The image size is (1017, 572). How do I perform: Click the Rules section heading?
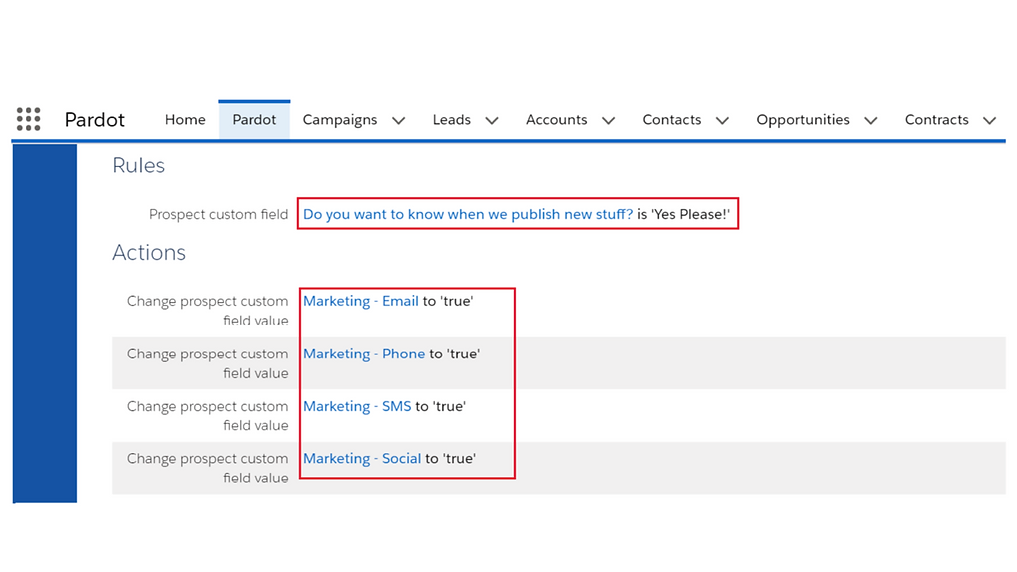pos(139,165)
